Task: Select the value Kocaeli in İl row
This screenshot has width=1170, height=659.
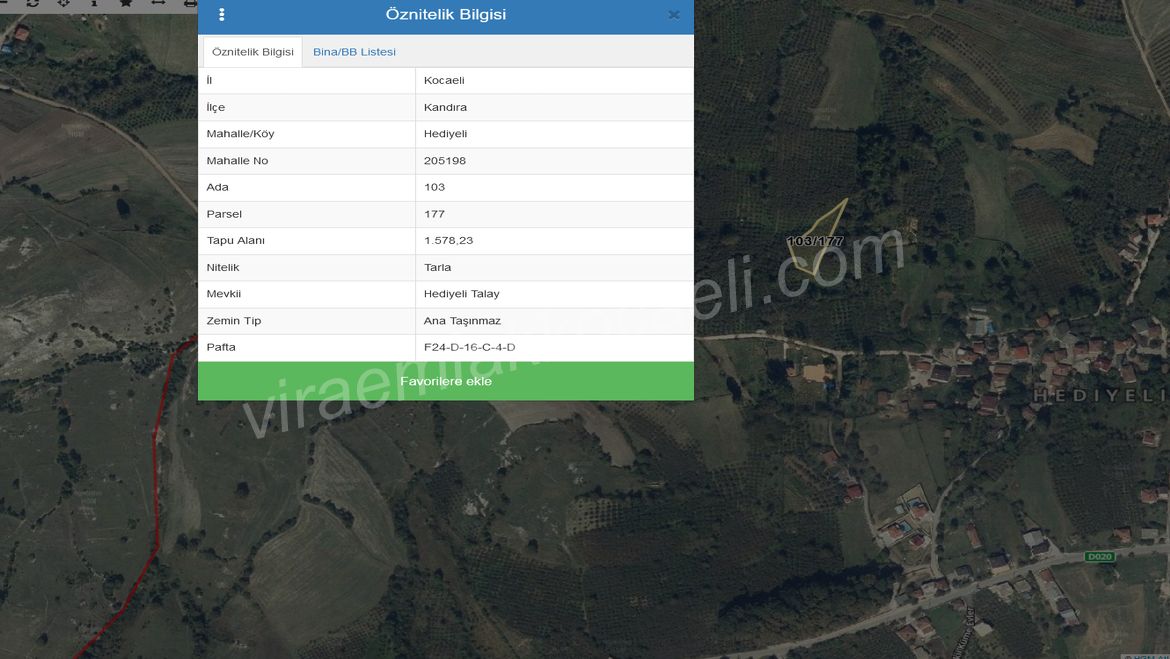Action: point(444,81)
